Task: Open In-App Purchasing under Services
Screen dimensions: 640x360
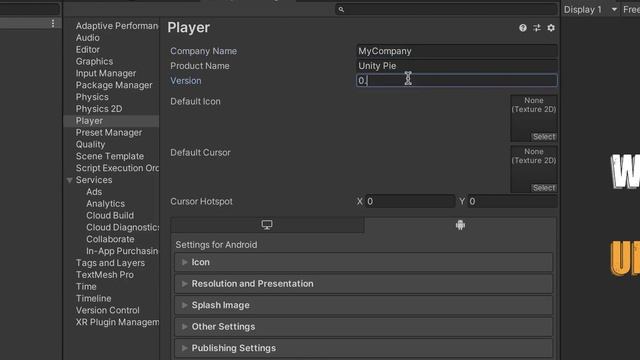Action: pyautogui.click(x=122, y=251)
